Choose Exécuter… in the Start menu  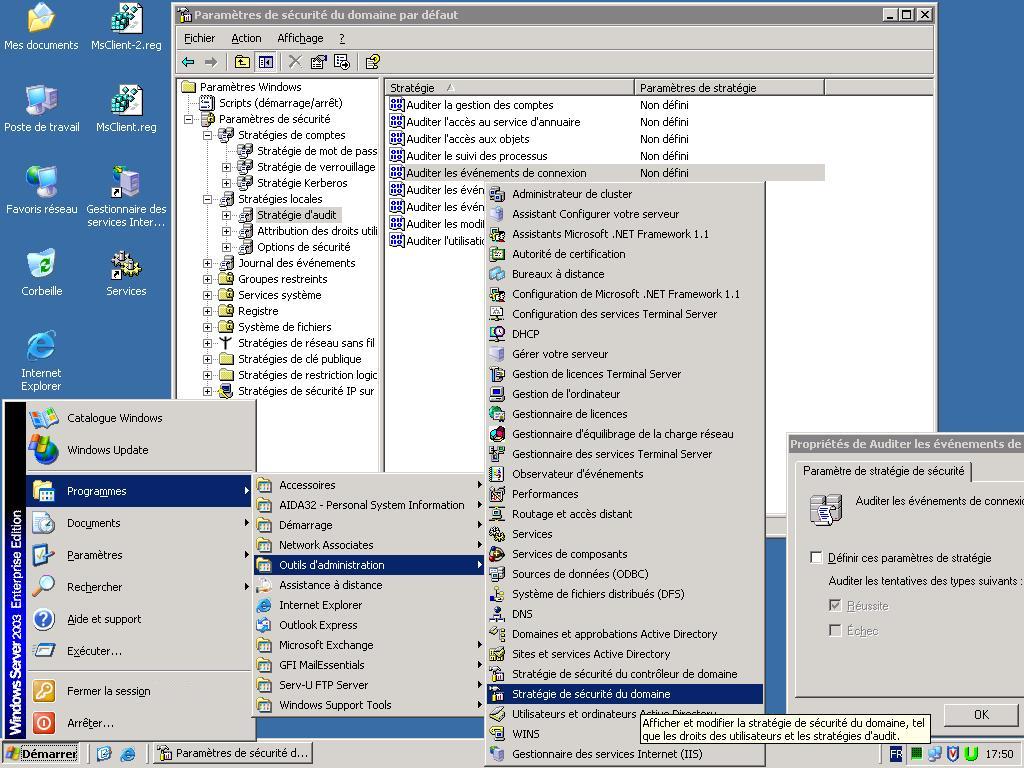[x=139, y=651]
